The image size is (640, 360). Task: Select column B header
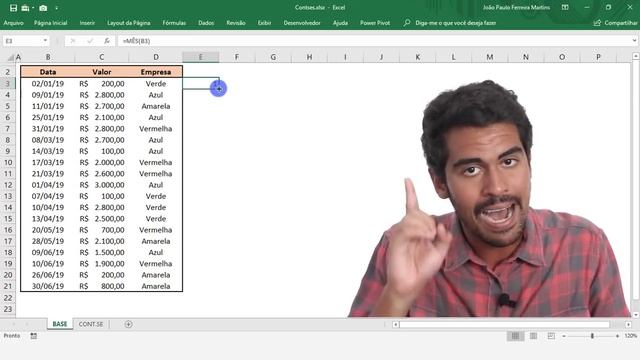pos(48,57)
